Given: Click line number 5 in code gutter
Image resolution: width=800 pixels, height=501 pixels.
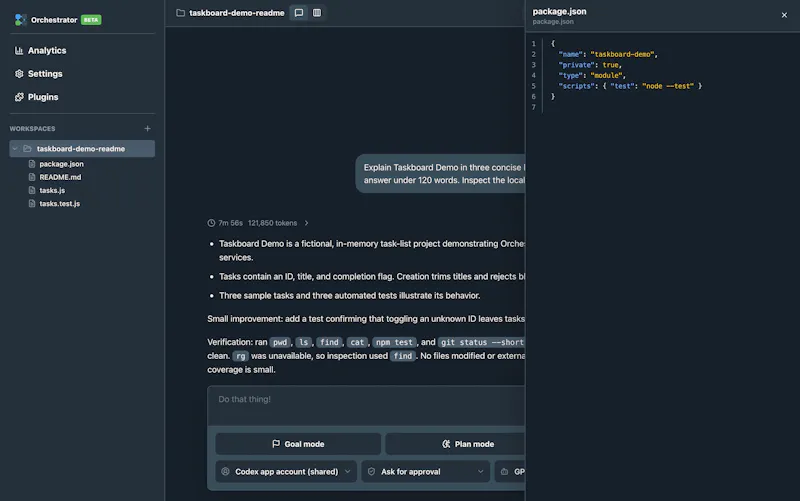Looking at the screenshot, I should [x=534, y=86].
